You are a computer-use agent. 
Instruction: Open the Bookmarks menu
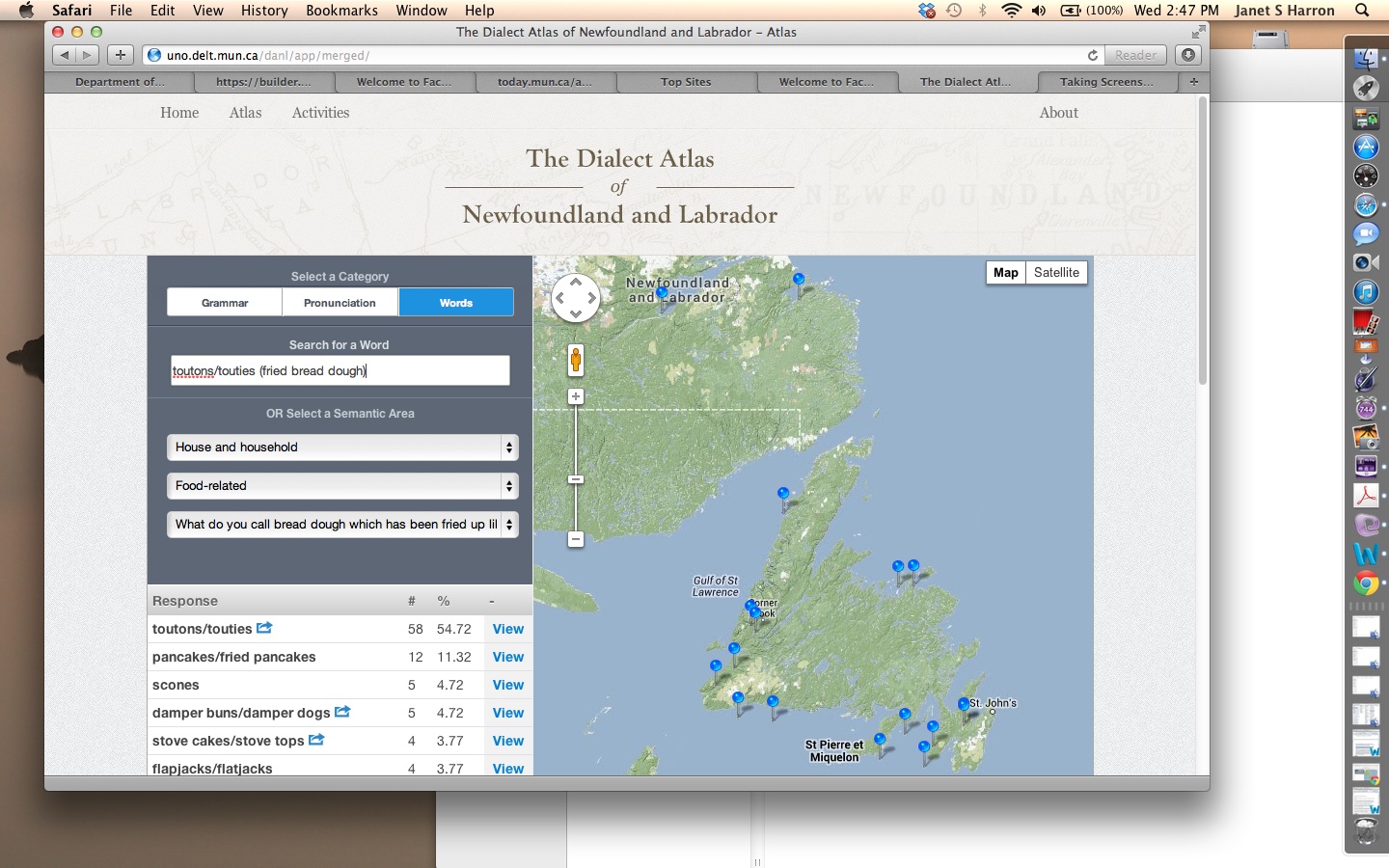(x=341, y=11)
